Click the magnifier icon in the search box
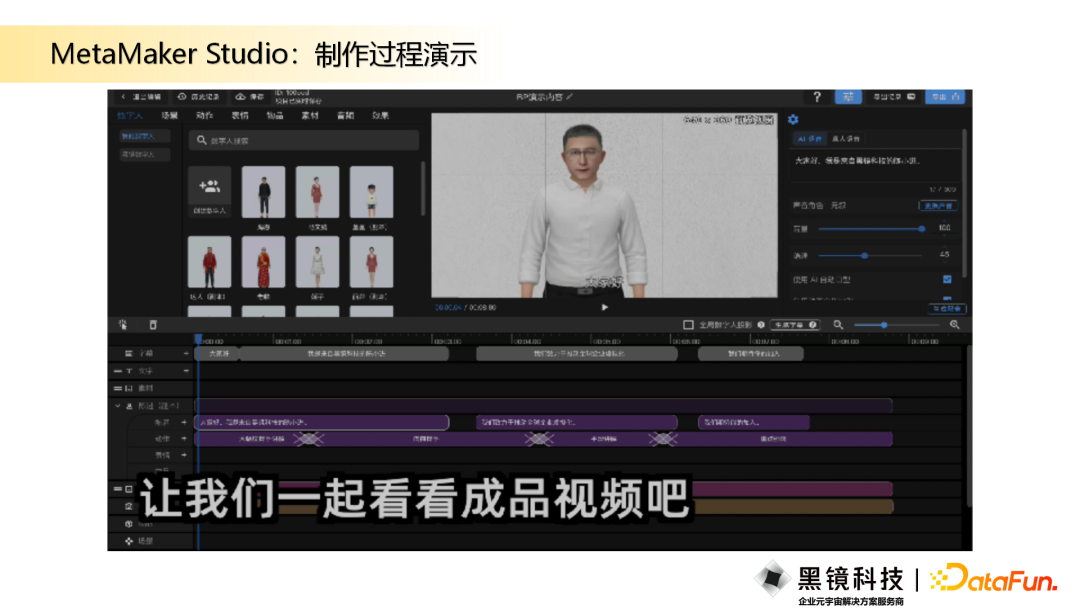This screenshot has height=608, width=1080. (201, 140)
